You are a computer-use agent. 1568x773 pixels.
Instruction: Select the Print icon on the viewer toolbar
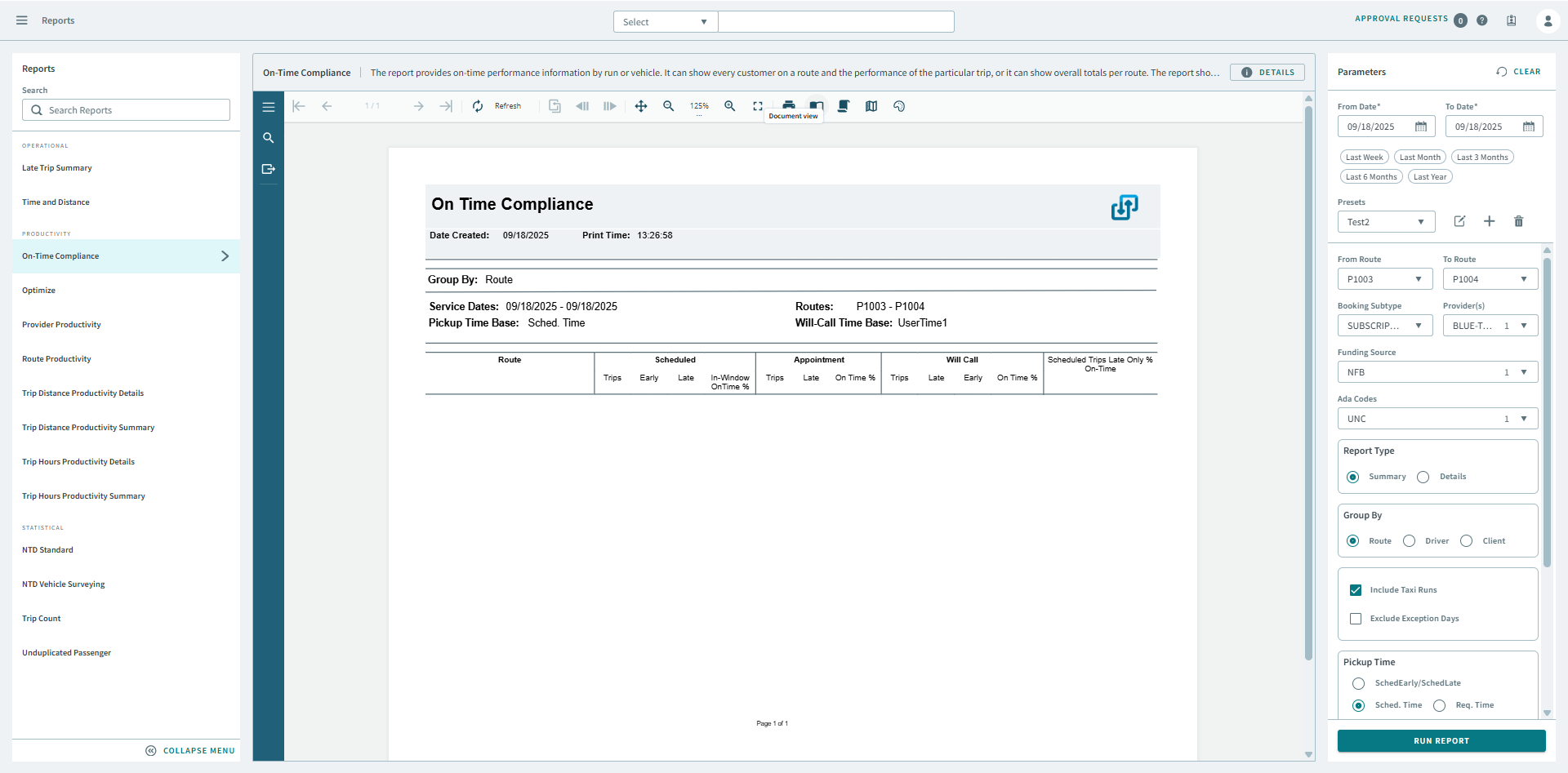click(x=789, y=105)
